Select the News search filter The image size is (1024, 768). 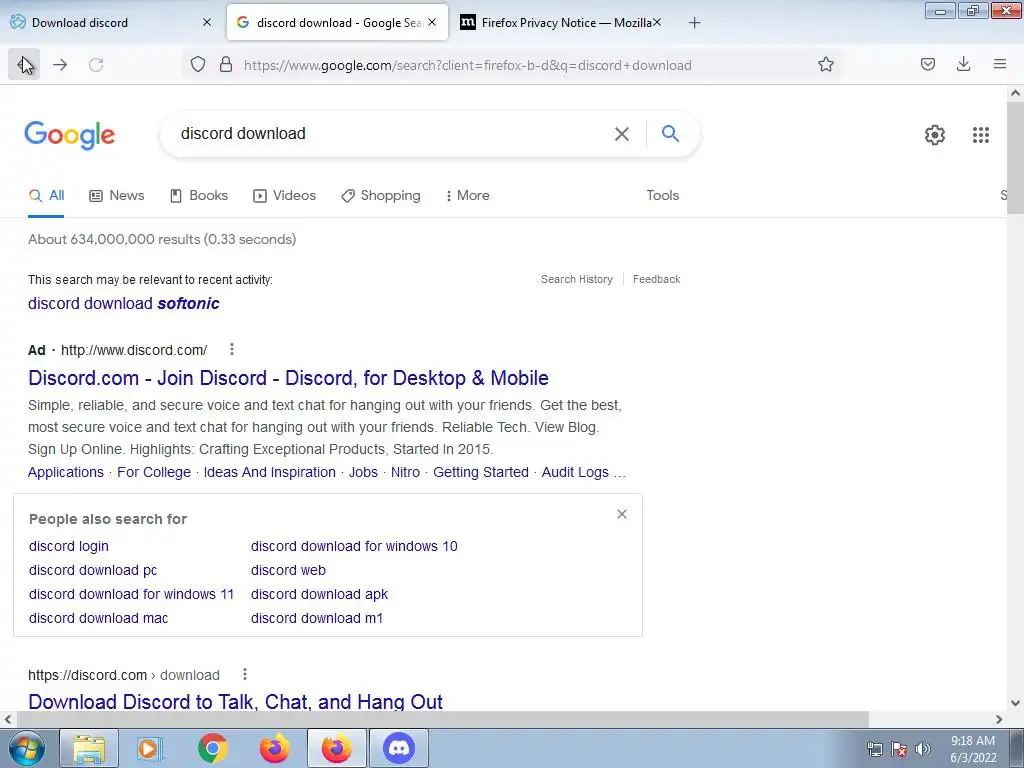tap(117, 195)
